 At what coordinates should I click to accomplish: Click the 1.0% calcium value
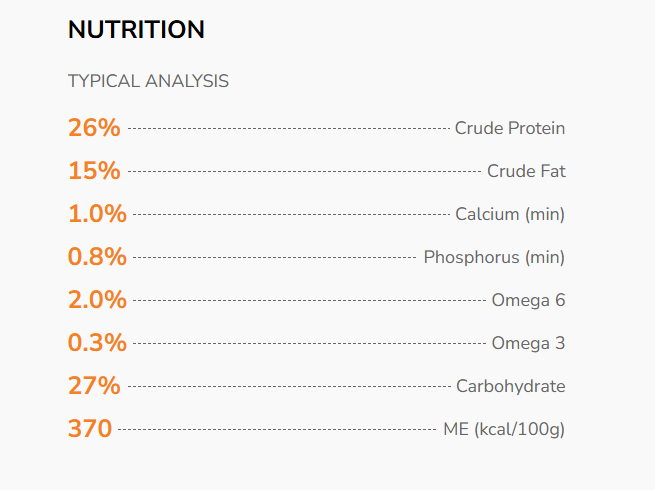click(x=97, y=214)
